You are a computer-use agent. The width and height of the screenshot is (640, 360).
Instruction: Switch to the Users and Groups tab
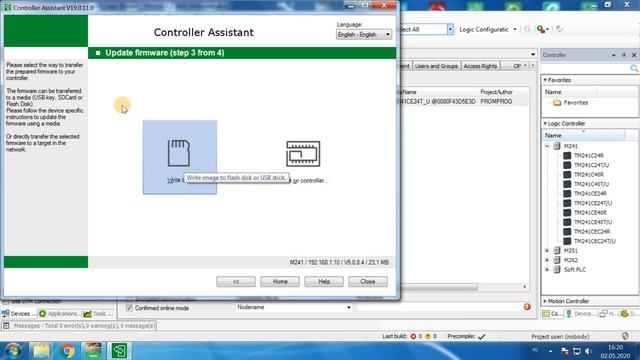tap(436, 66)
